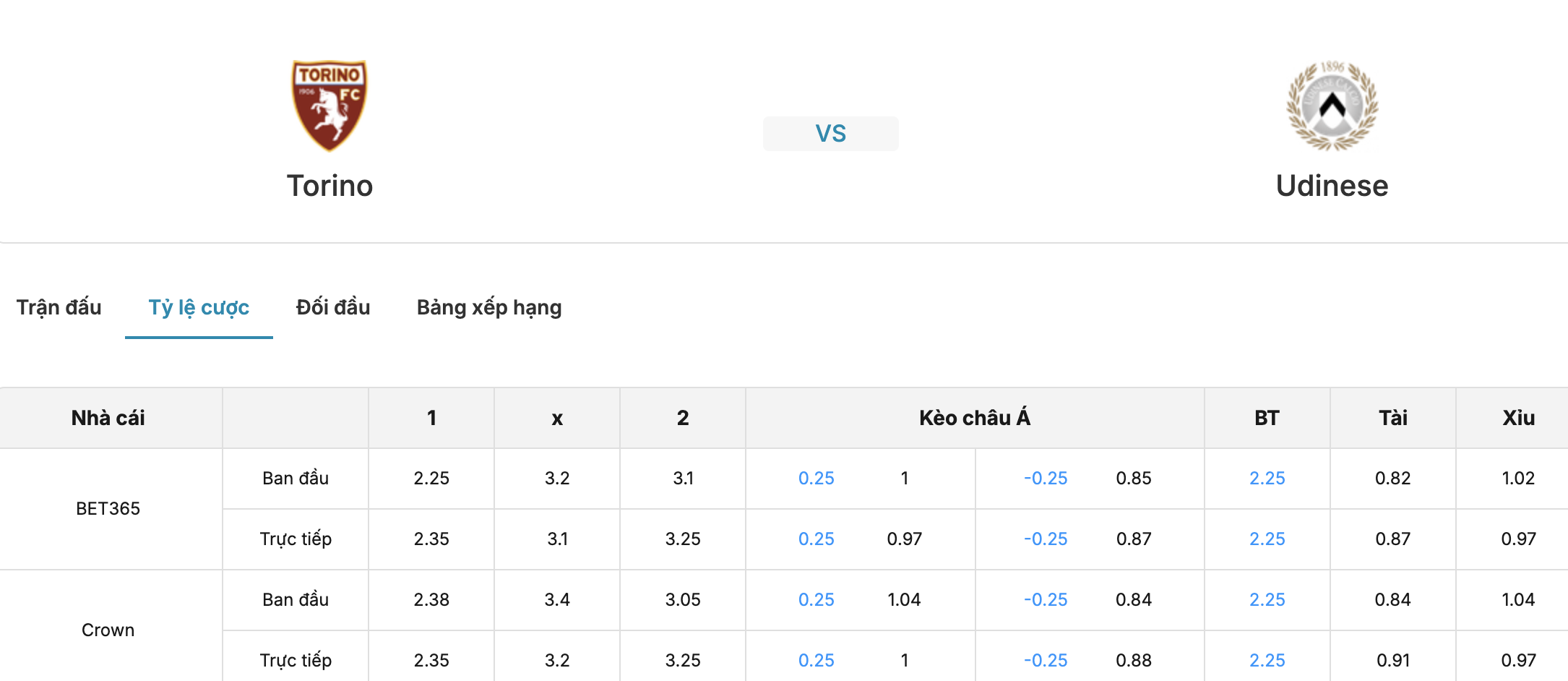Click the Kèo châu Á column header
The width and height of the screenshot is (1568, 681).
coord(975,418)
